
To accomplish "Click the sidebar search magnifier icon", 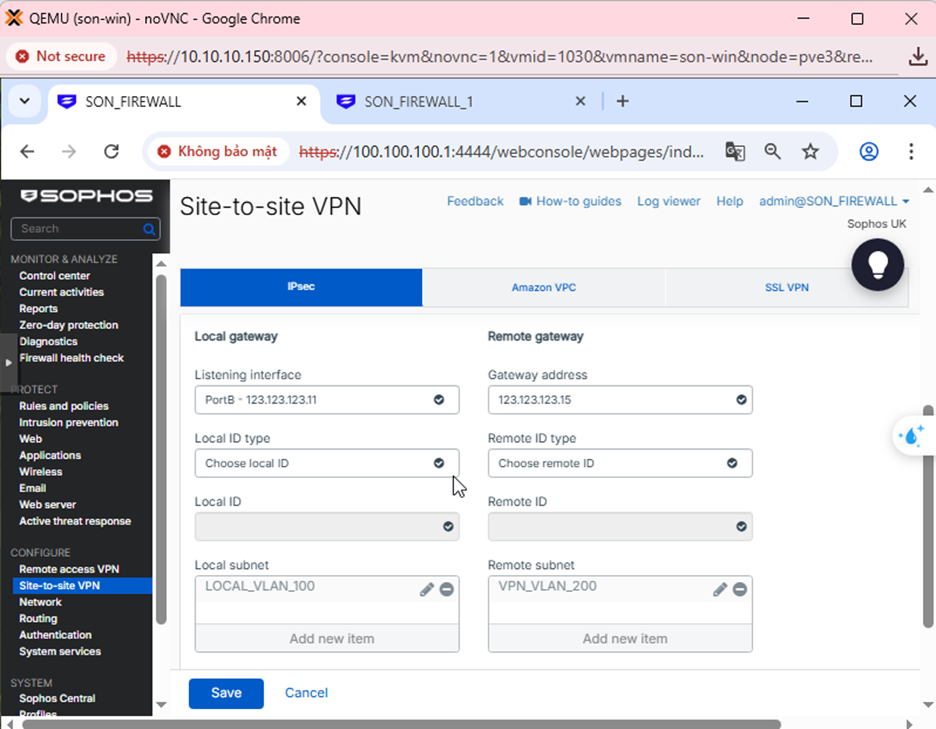I will tap(149, 229).
